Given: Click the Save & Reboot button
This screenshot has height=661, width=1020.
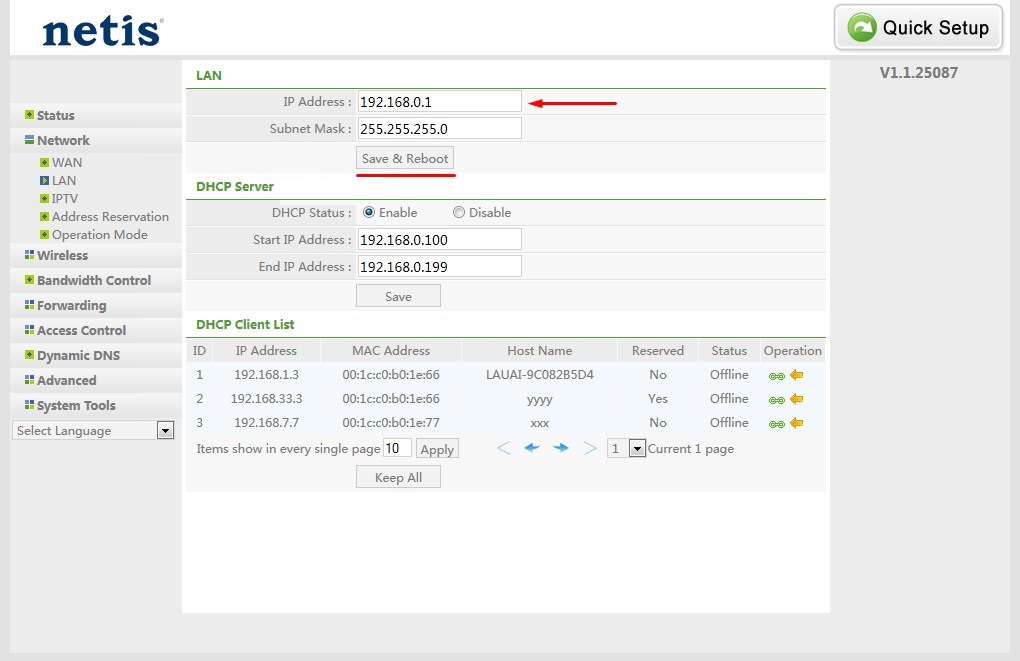Looking at the screenshot, I should point(405,159).
